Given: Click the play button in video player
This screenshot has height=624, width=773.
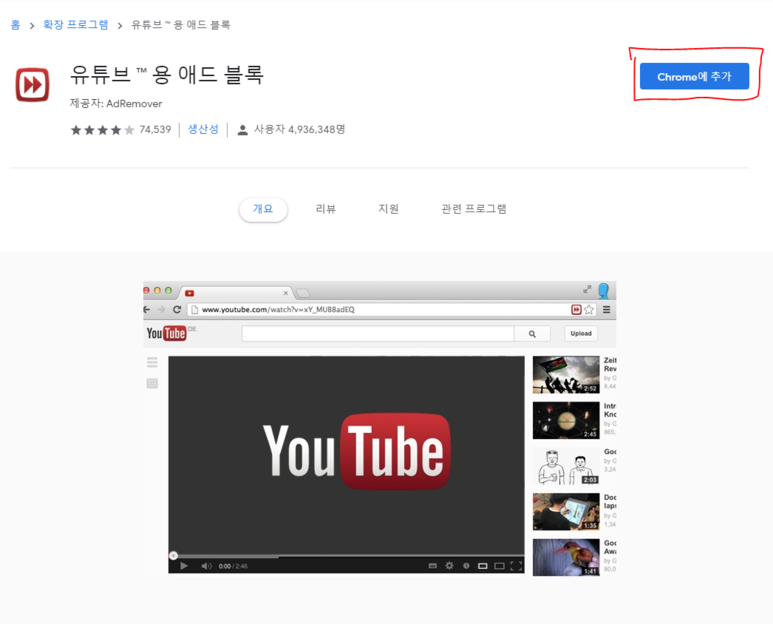Looking at the screenshot, I should click(x=184, y=566).
